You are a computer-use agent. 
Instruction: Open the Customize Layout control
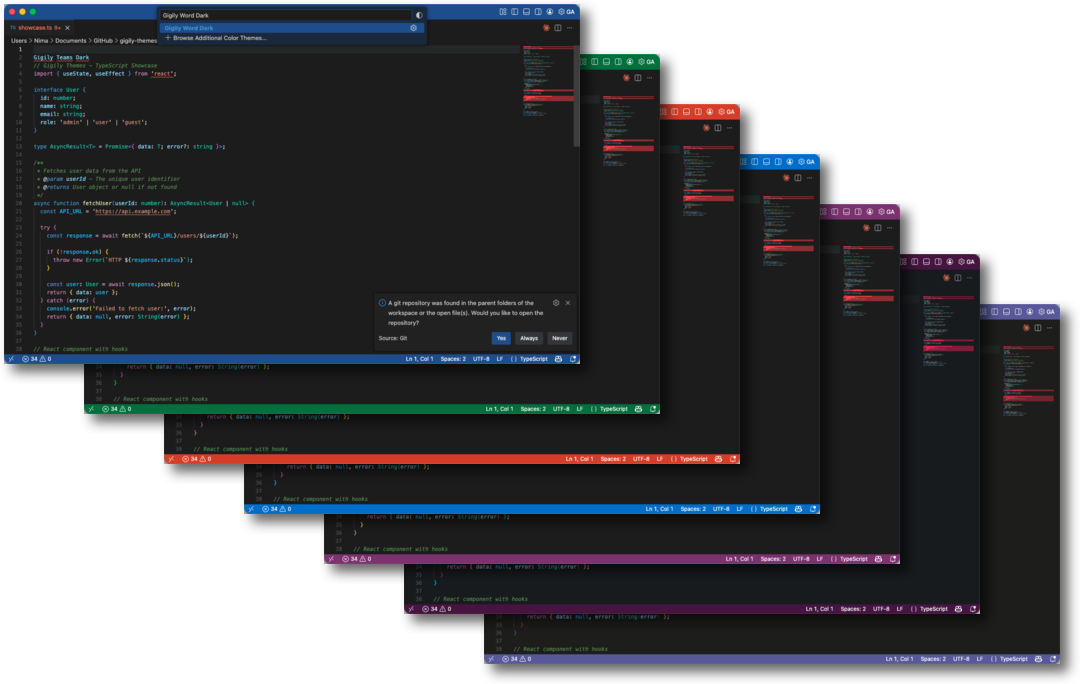click(x=503, y=10)
